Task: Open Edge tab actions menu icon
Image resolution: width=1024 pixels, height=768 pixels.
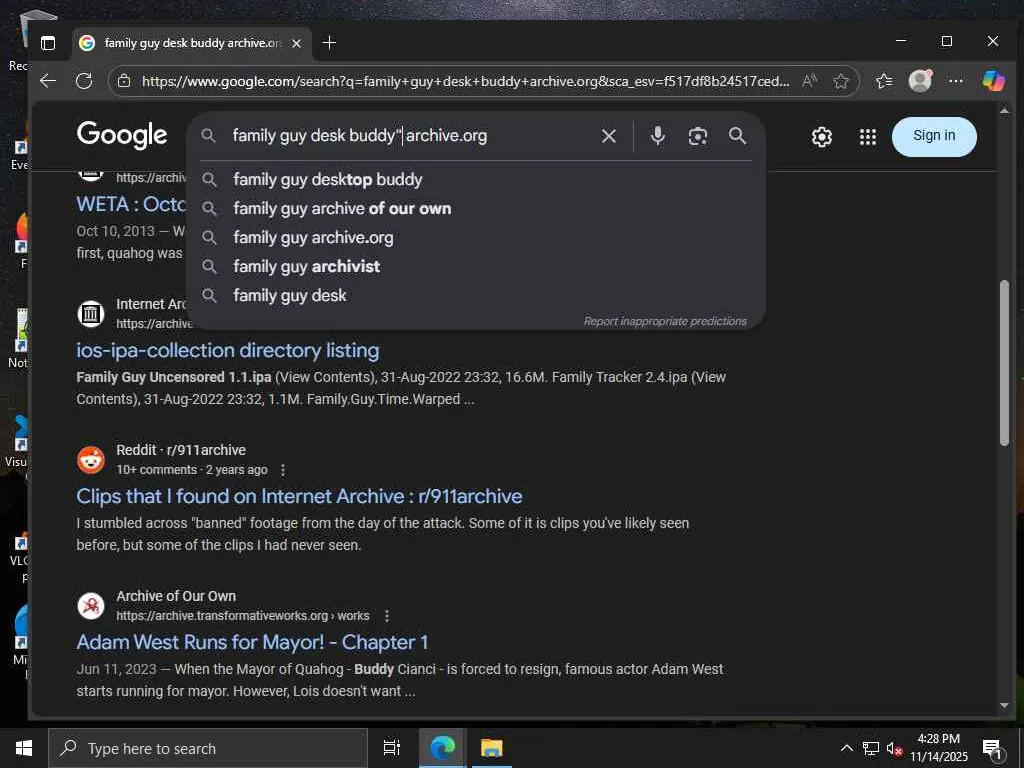Action: [x=48, y=43]
